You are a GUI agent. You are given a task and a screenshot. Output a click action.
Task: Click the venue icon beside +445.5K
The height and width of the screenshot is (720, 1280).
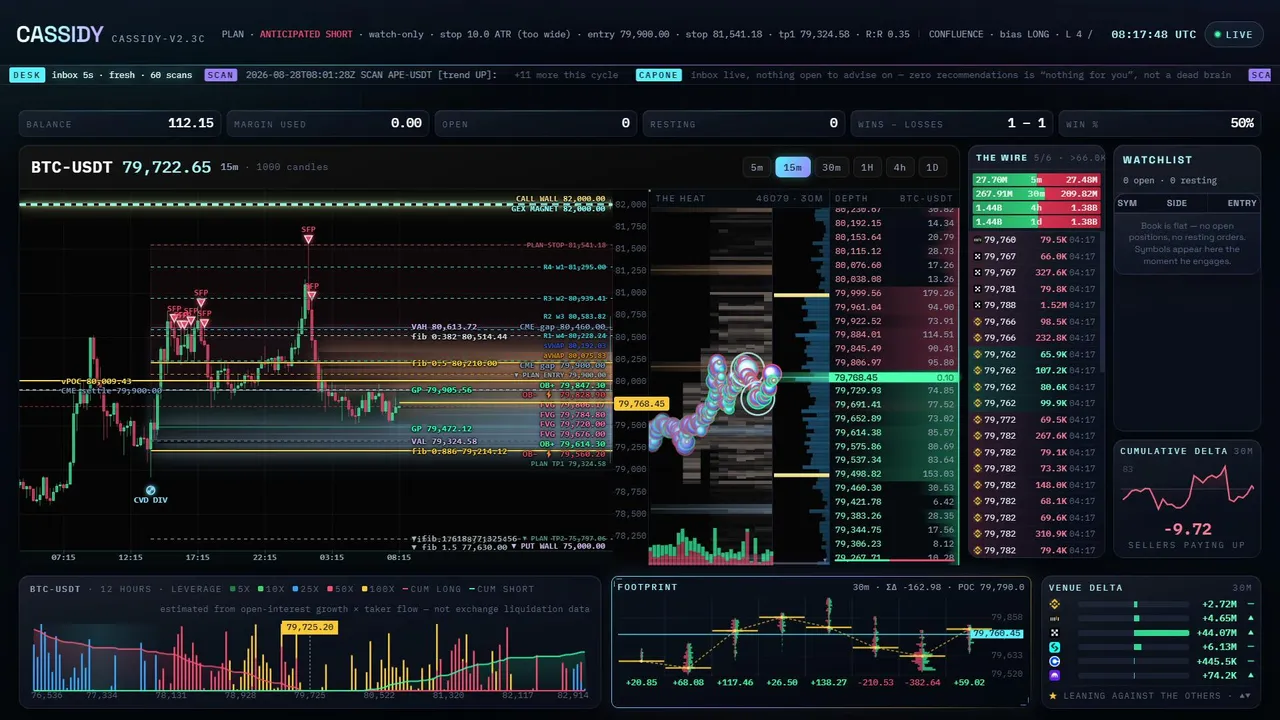[1054, 661]
